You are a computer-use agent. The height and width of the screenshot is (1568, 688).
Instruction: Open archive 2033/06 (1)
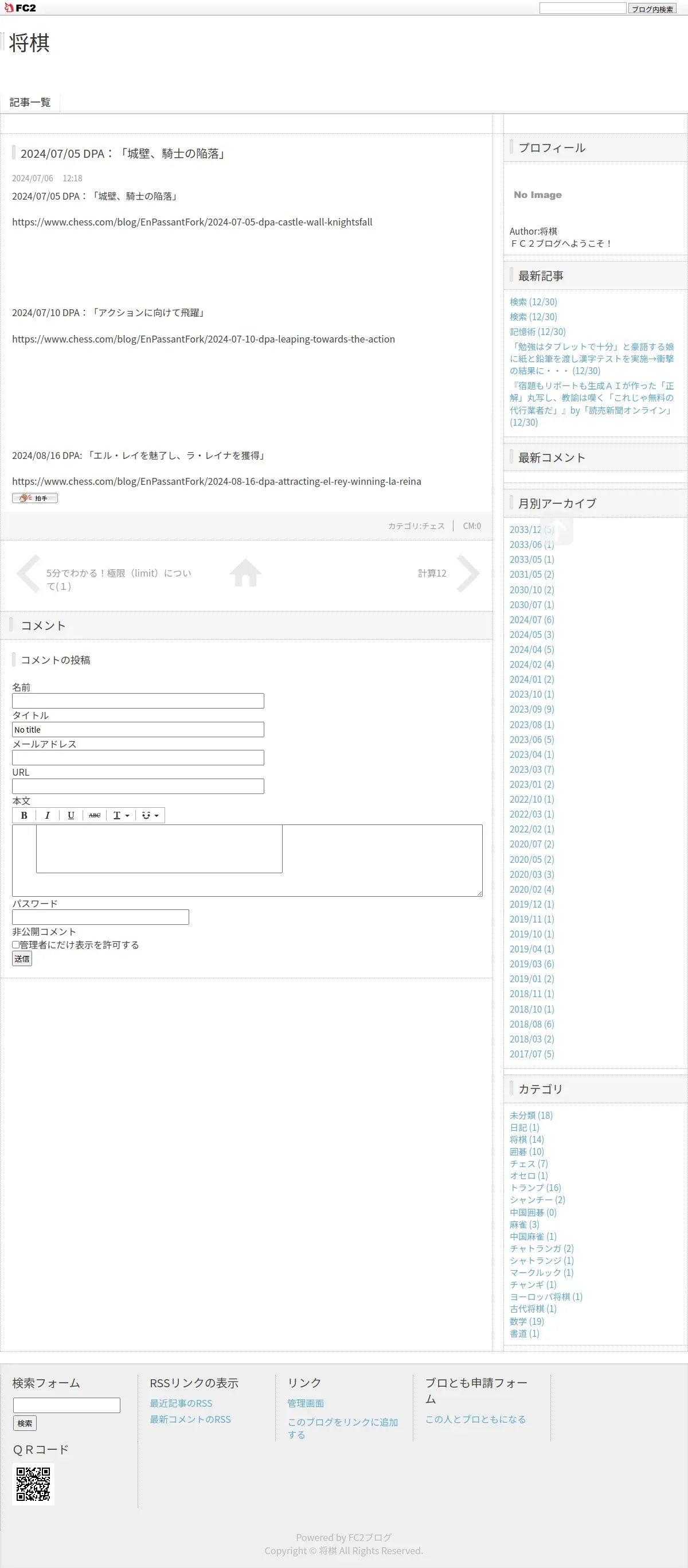click(x=531, y=544)
